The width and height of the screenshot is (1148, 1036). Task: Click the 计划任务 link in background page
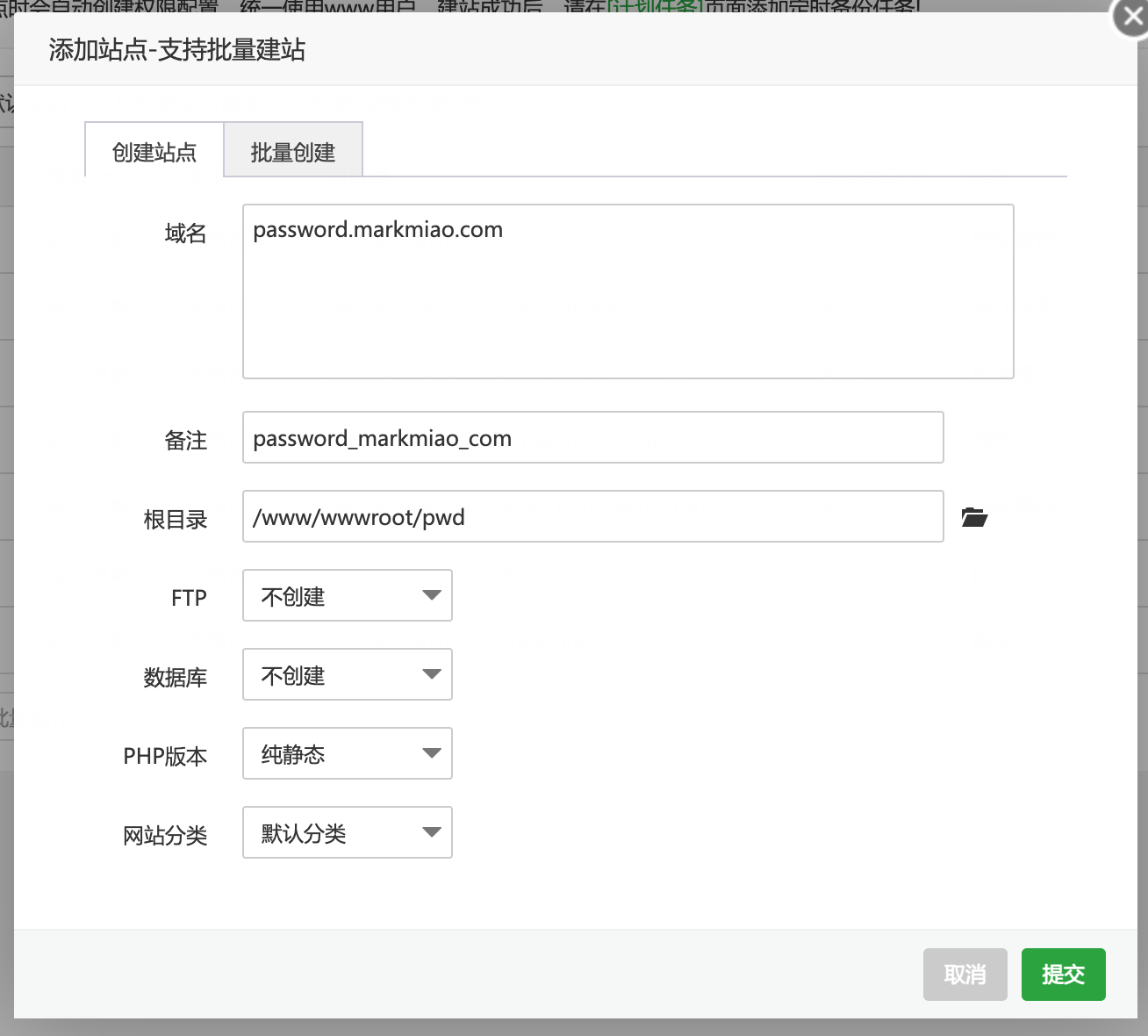pyautogui.click(x=657, y=6)
